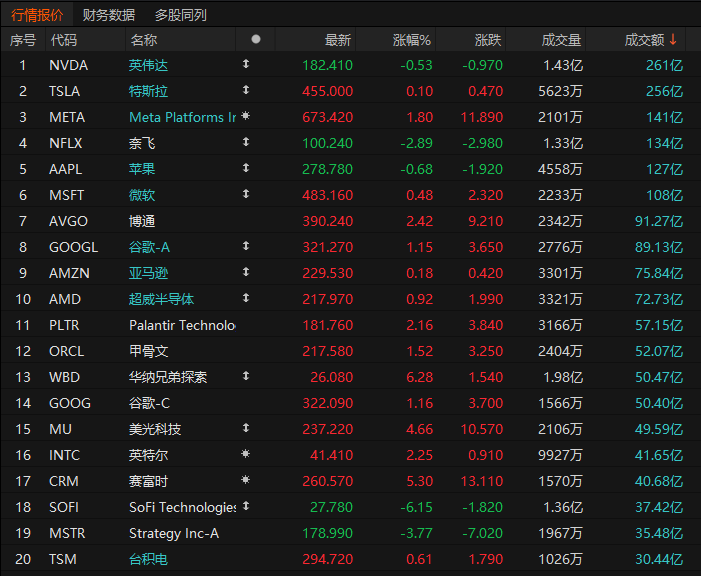Image resolution: width=701 pixels, height=576 pixels.
Task: Select the TSM ticker code
Action: 63,559
